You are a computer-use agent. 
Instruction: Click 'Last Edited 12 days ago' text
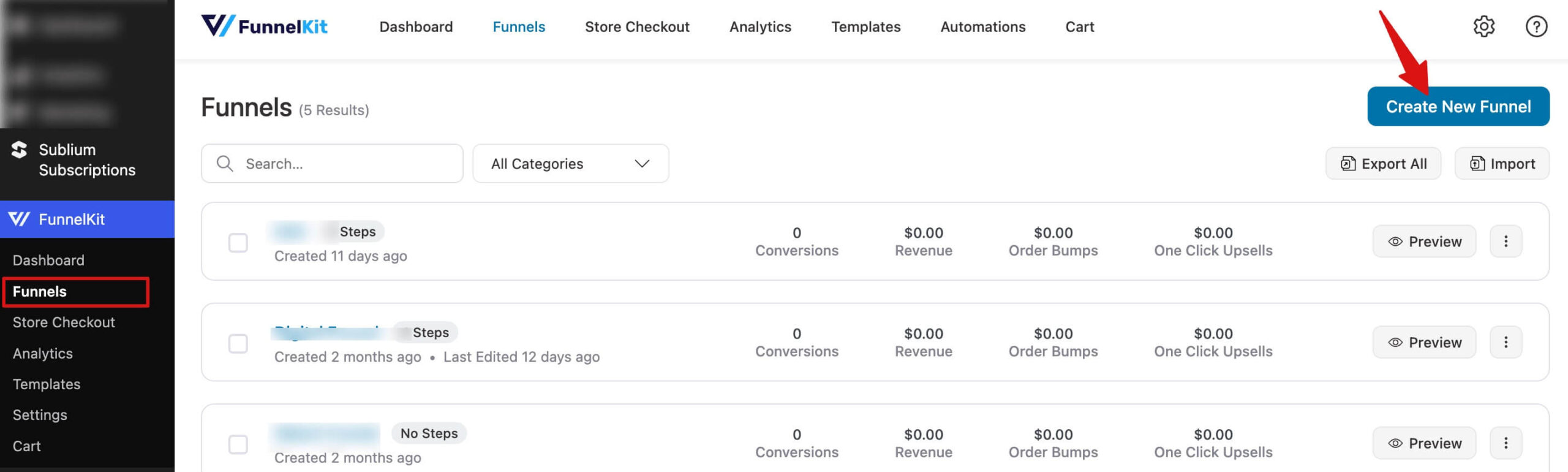pos(521,357)
